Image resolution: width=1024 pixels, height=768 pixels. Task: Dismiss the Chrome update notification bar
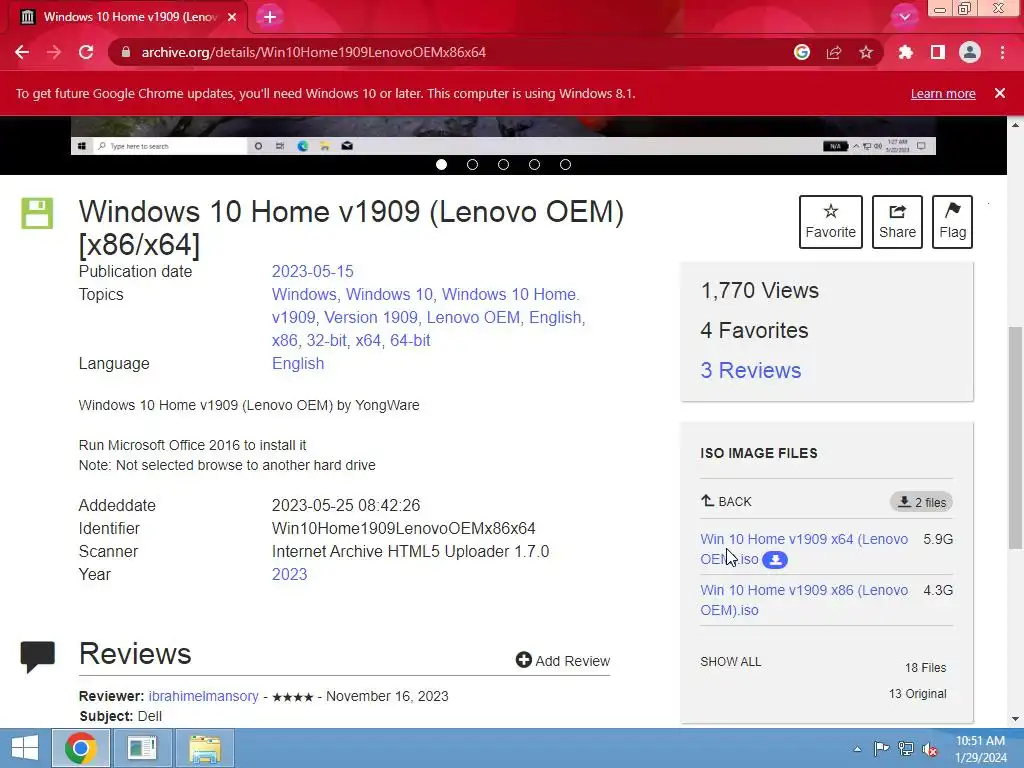[x=1000, y=93]
